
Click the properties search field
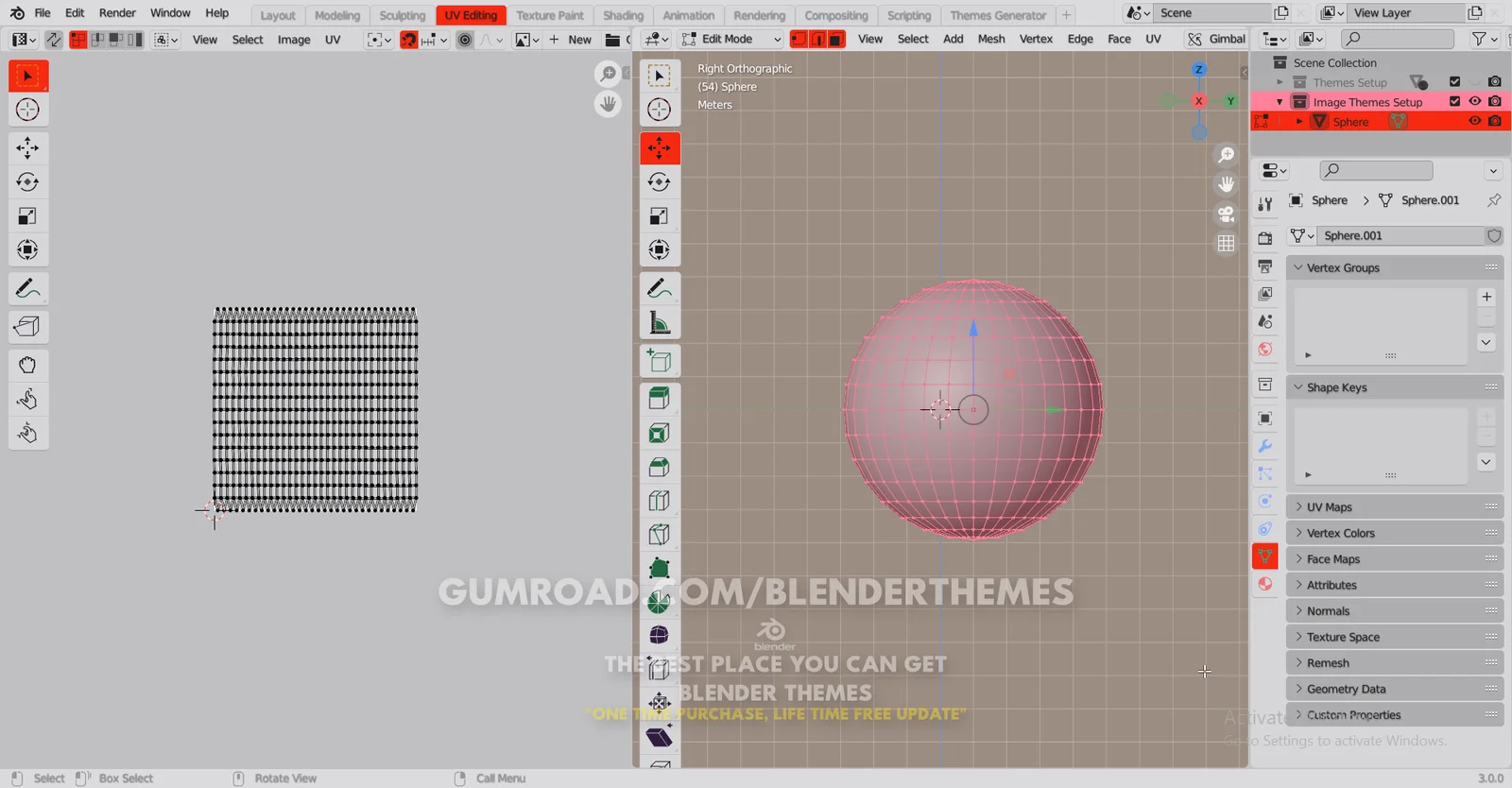point(1376,171)
